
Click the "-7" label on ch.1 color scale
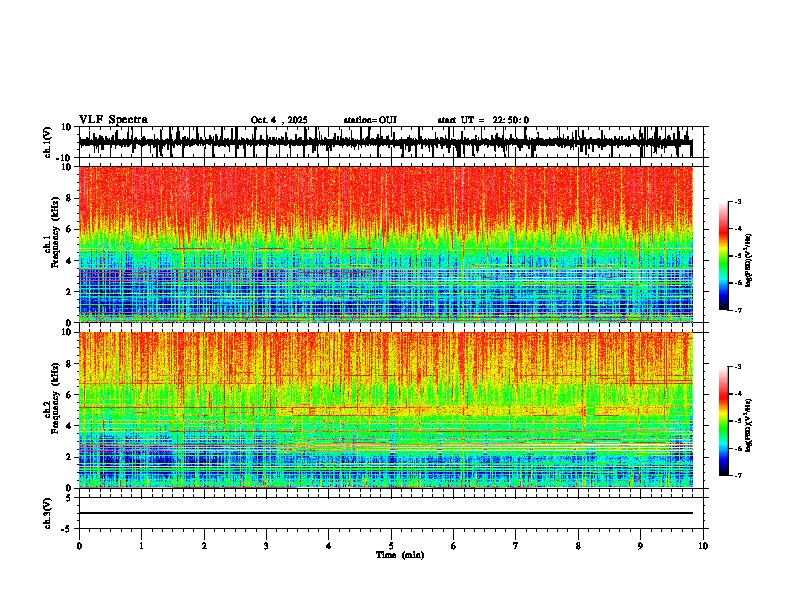point(738,310)
